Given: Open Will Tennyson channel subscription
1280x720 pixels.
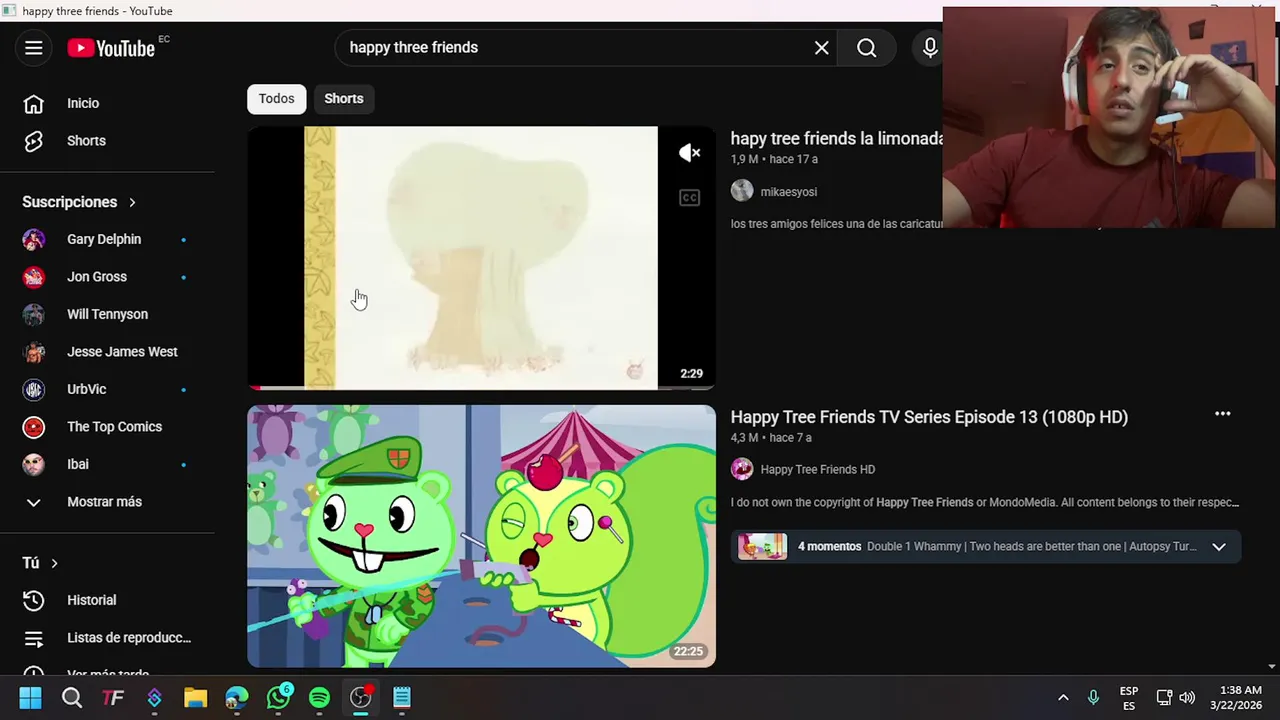Looking at the screenshot, I should (107, 314).
